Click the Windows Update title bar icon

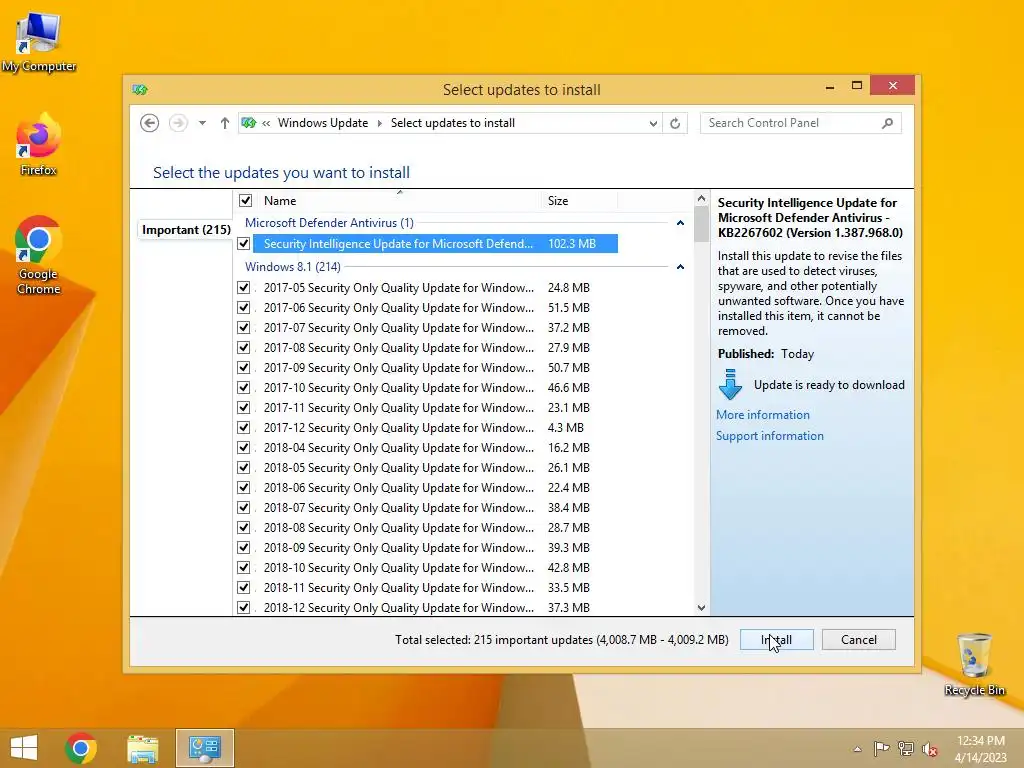[140, 89]
